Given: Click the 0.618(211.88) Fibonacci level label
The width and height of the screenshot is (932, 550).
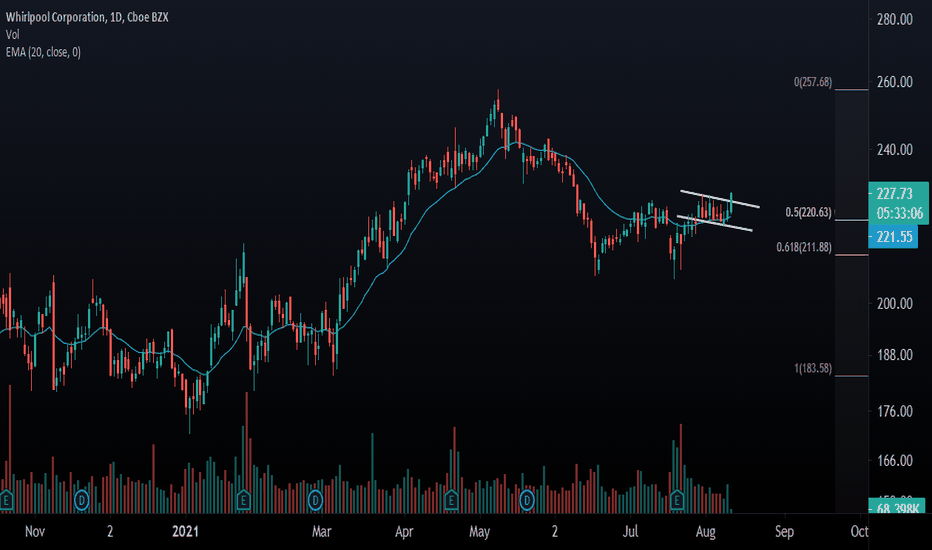Looking at the screenshot, I should click(804, 247).
